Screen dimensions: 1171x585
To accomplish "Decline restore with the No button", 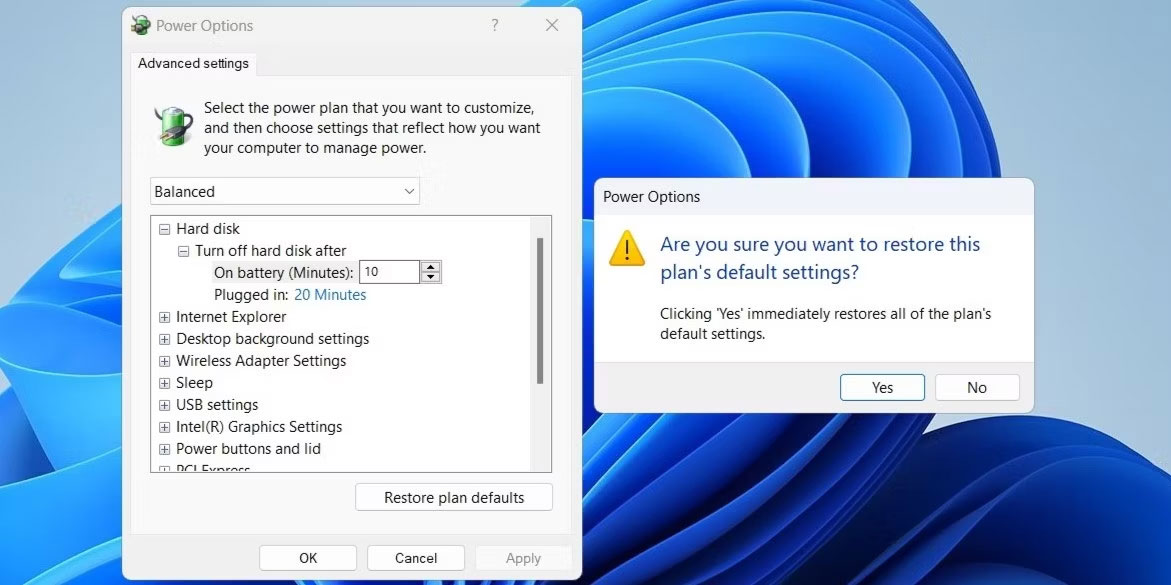I will (x=977, y=387).
